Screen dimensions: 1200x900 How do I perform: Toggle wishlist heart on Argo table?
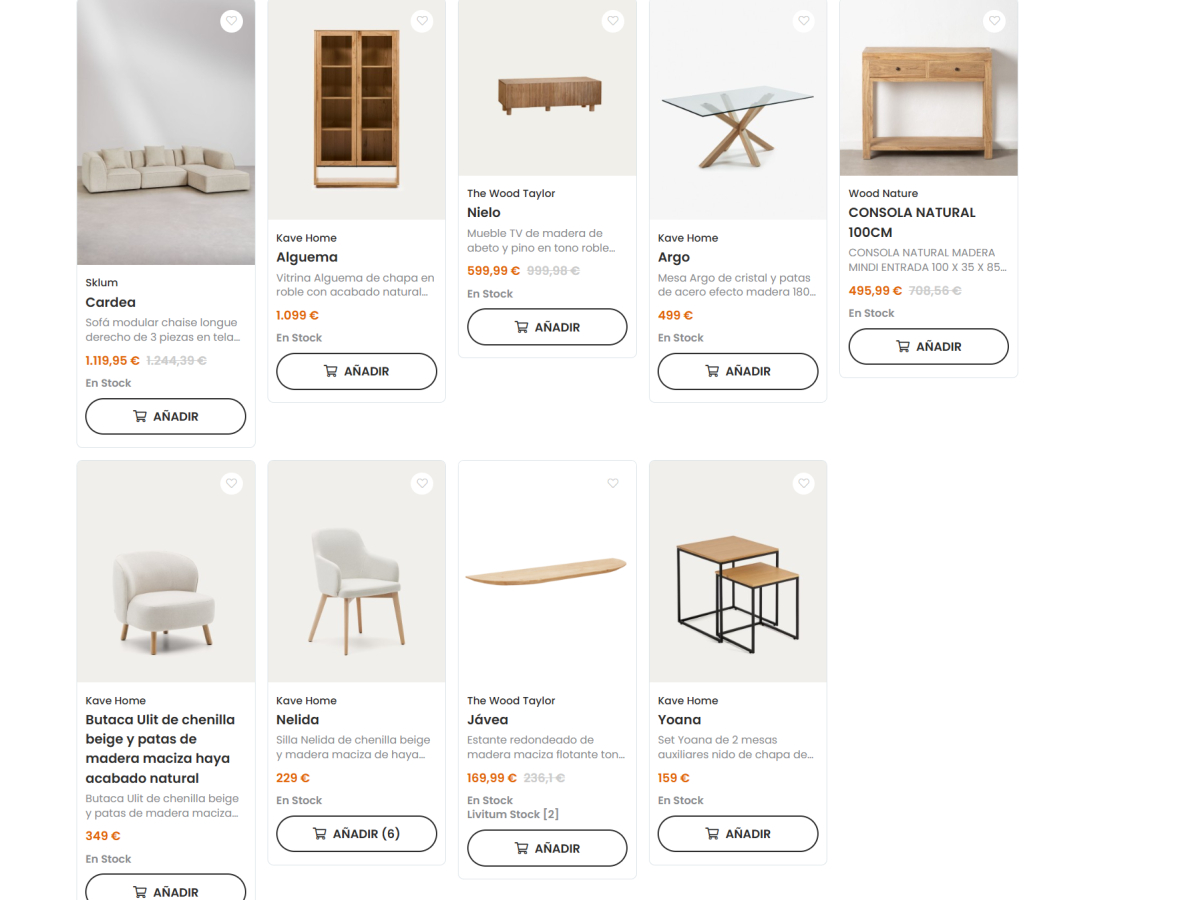[803, 21]
